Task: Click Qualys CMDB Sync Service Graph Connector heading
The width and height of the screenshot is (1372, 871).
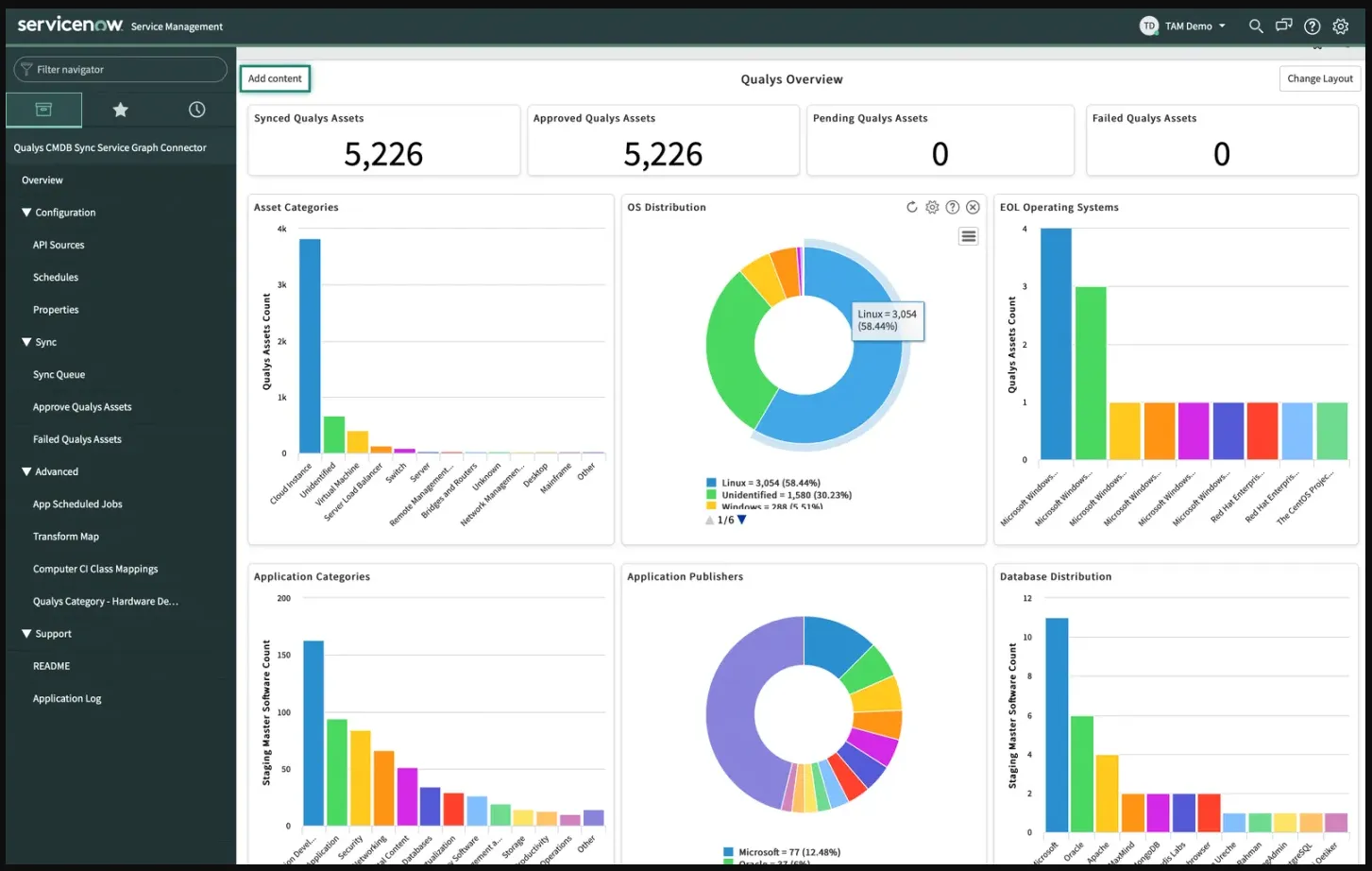Action: tap(110, 147)
